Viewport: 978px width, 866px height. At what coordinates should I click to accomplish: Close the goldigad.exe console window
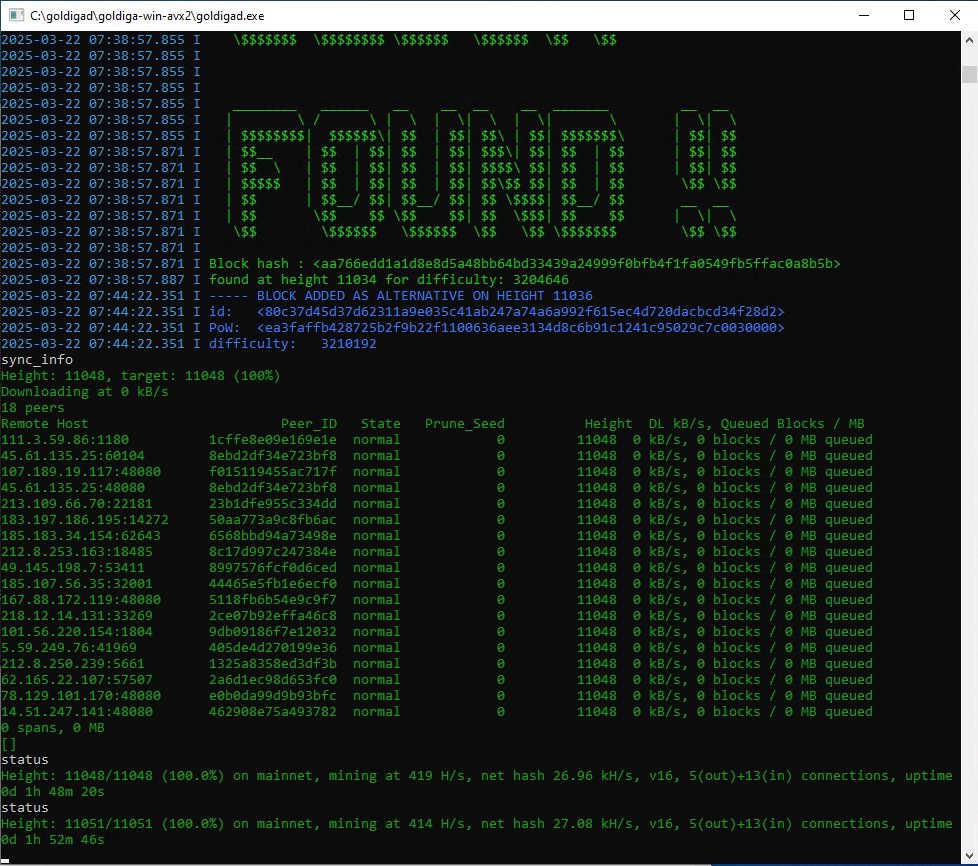click(x=954, y=16)
